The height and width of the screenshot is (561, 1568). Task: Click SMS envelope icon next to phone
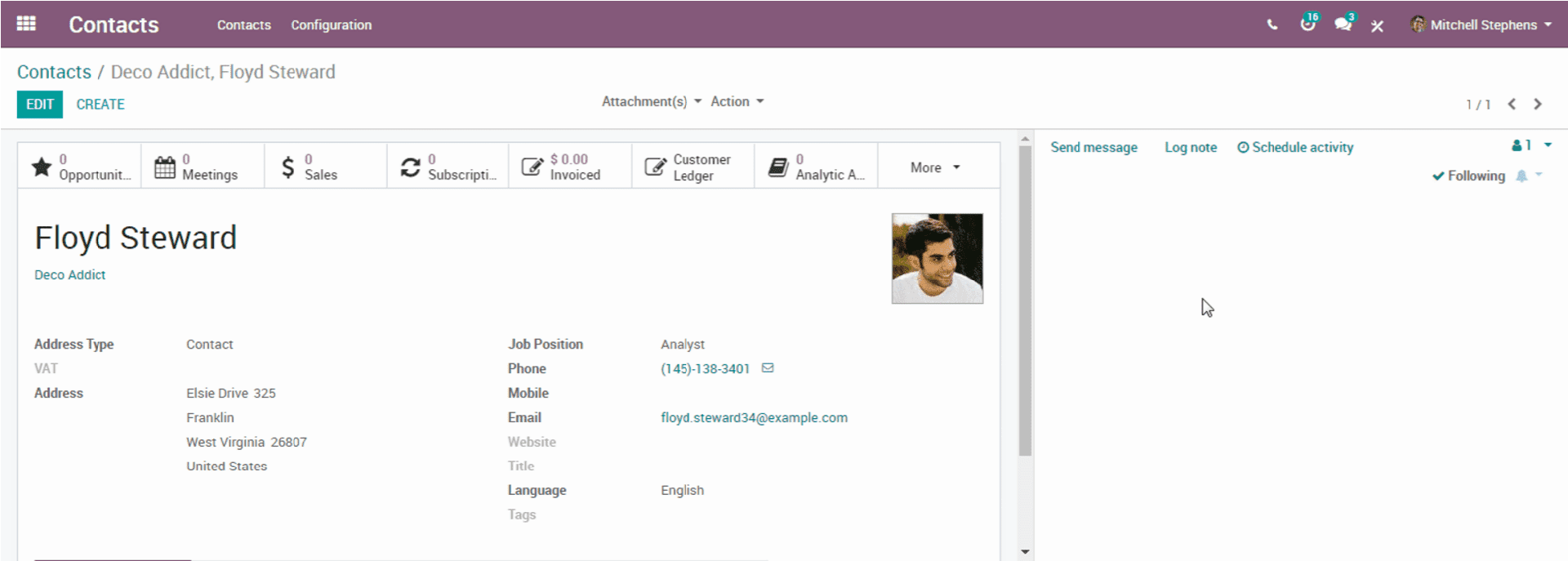click(x=768, y=368)
